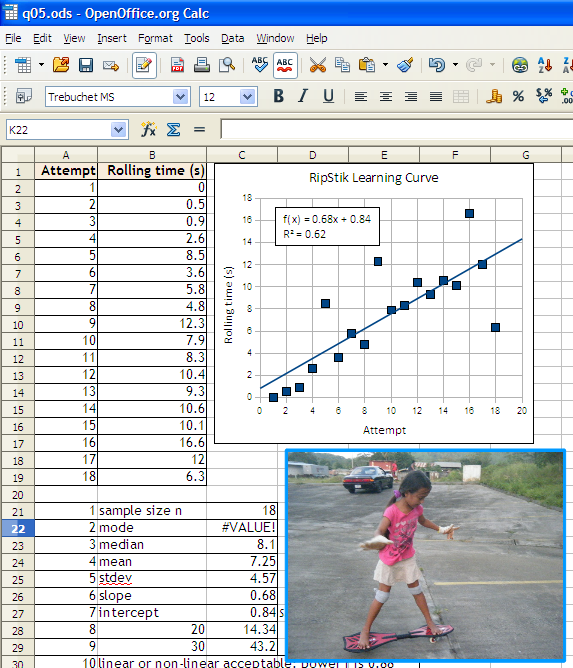
Task: Align cell contents left
Action: (x=361, y=97)
